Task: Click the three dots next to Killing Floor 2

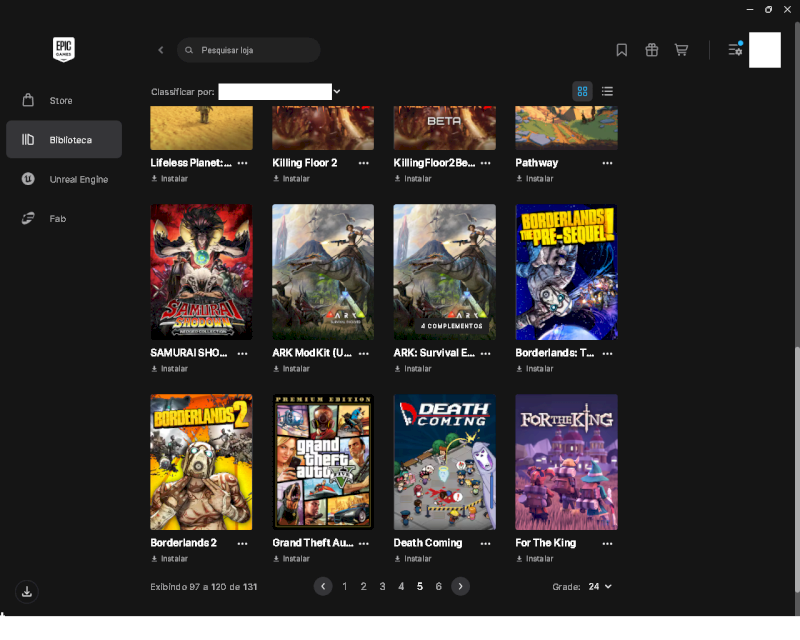Action: click(x=364, y=163)
